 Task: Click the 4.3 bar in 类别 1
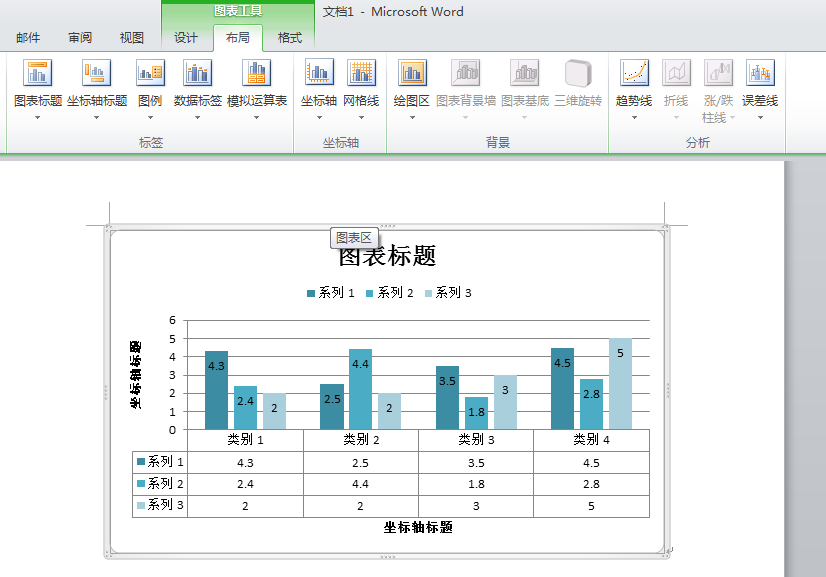point(217,390)
